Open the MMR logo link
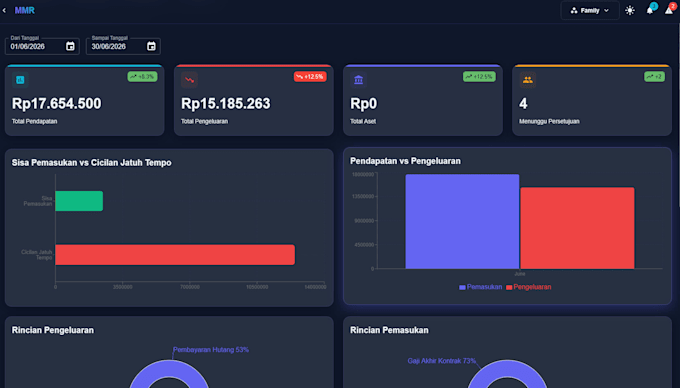Viewport: 680px width, 388px height. (25, 10)
